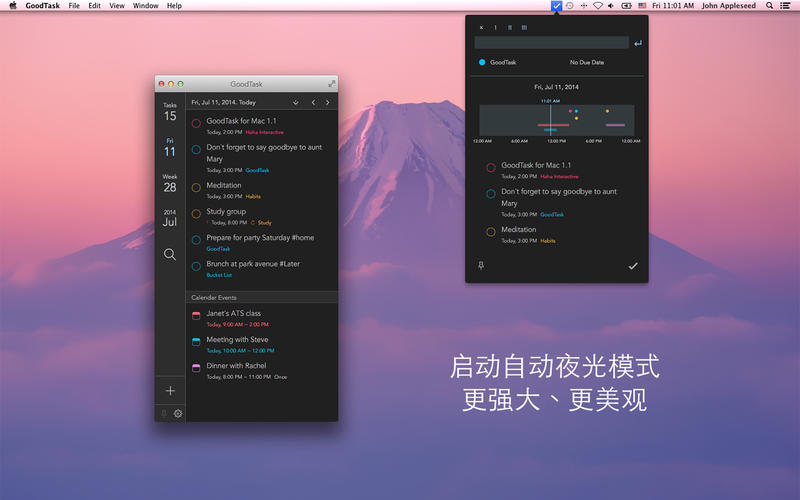Open the Edit menu

tap(94, 6)
